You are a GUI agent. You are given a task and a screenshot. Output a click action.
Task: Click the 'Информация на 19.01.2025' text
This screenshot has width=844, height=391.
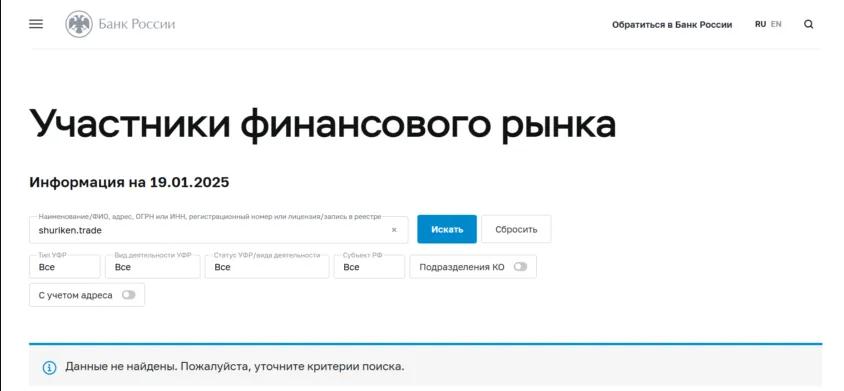[129, 183]
